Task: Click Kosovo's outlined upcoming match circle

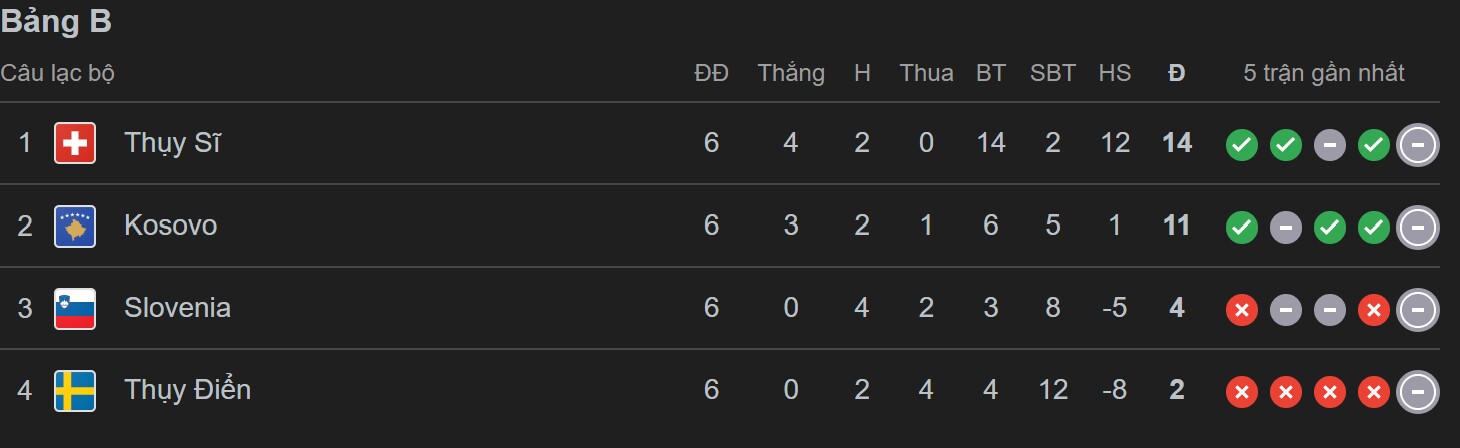Action: point(1417,228)
